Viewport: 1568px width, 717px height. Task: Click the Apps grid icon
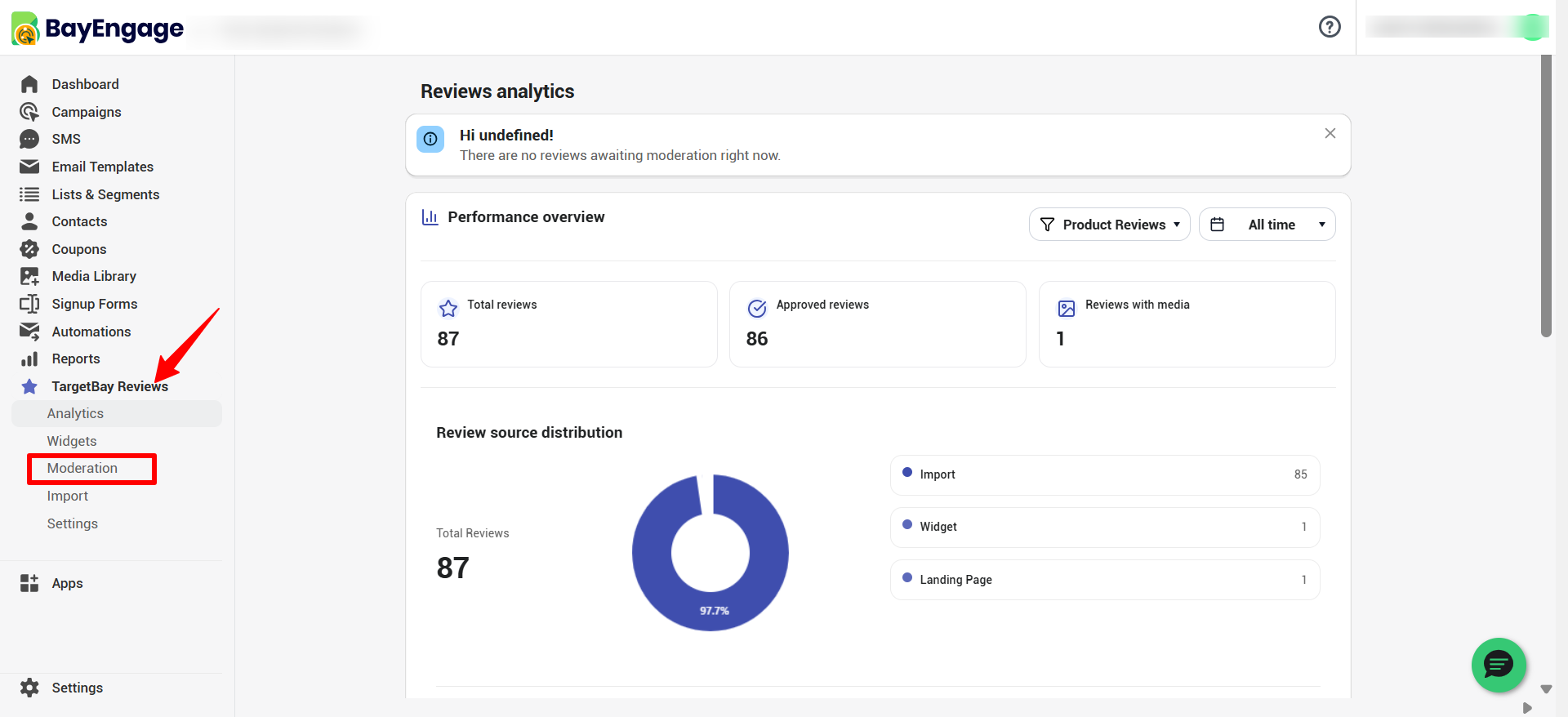click(x=29, y=583)
